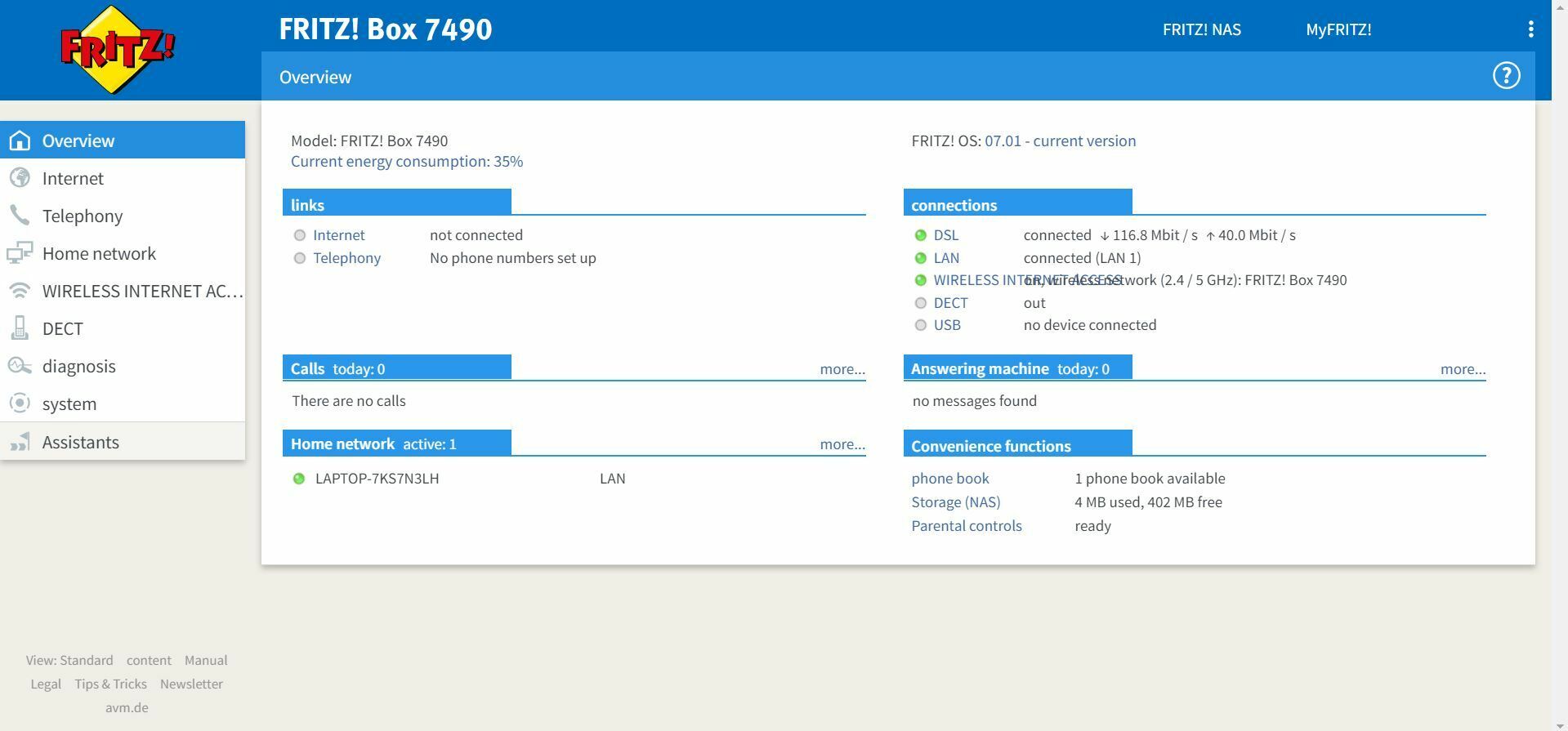Open the Manual footer link
Image resolution: width=1568 pixels, height=731 pixels.
pyautogui.click(x=206, y=660)
